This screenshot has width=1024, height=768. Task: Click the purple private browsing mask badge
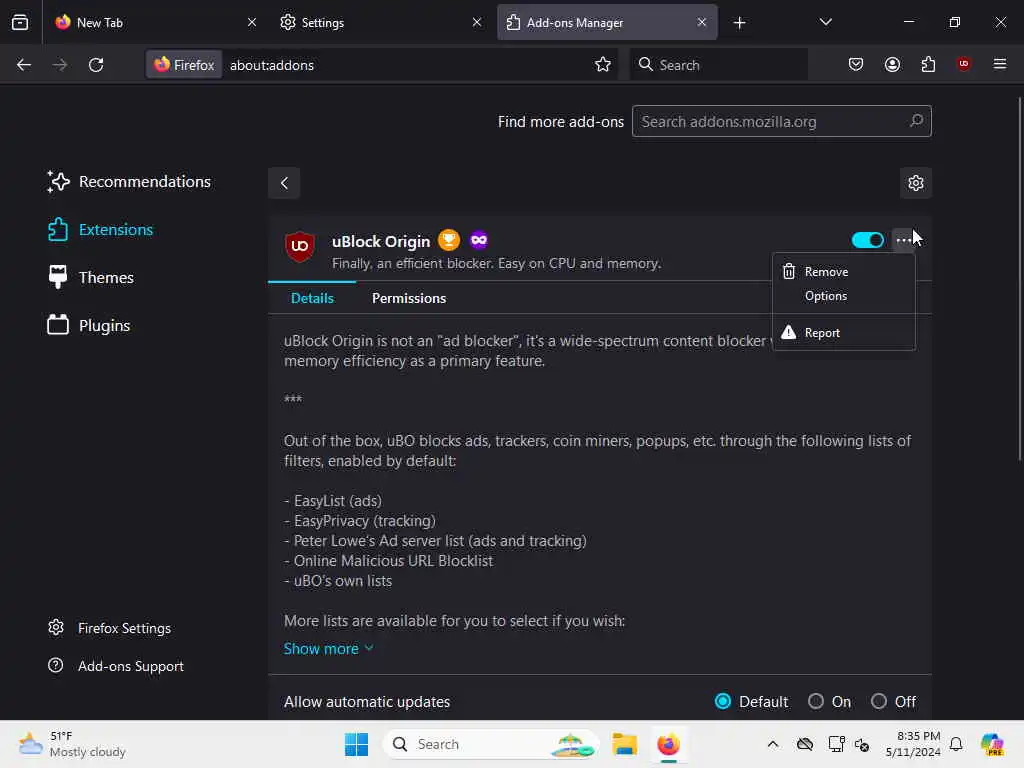(x=479, y=240)
